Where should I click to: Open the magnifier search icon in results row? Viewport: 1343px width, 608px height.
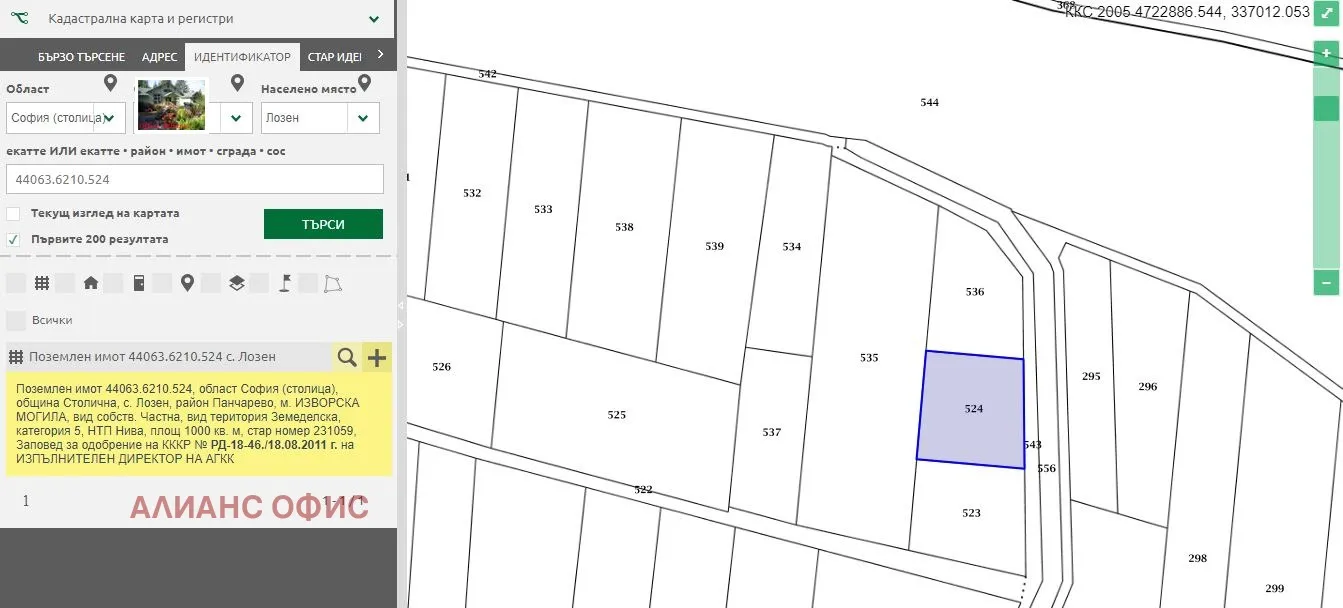pyautogui.click(x=347, y=356)
